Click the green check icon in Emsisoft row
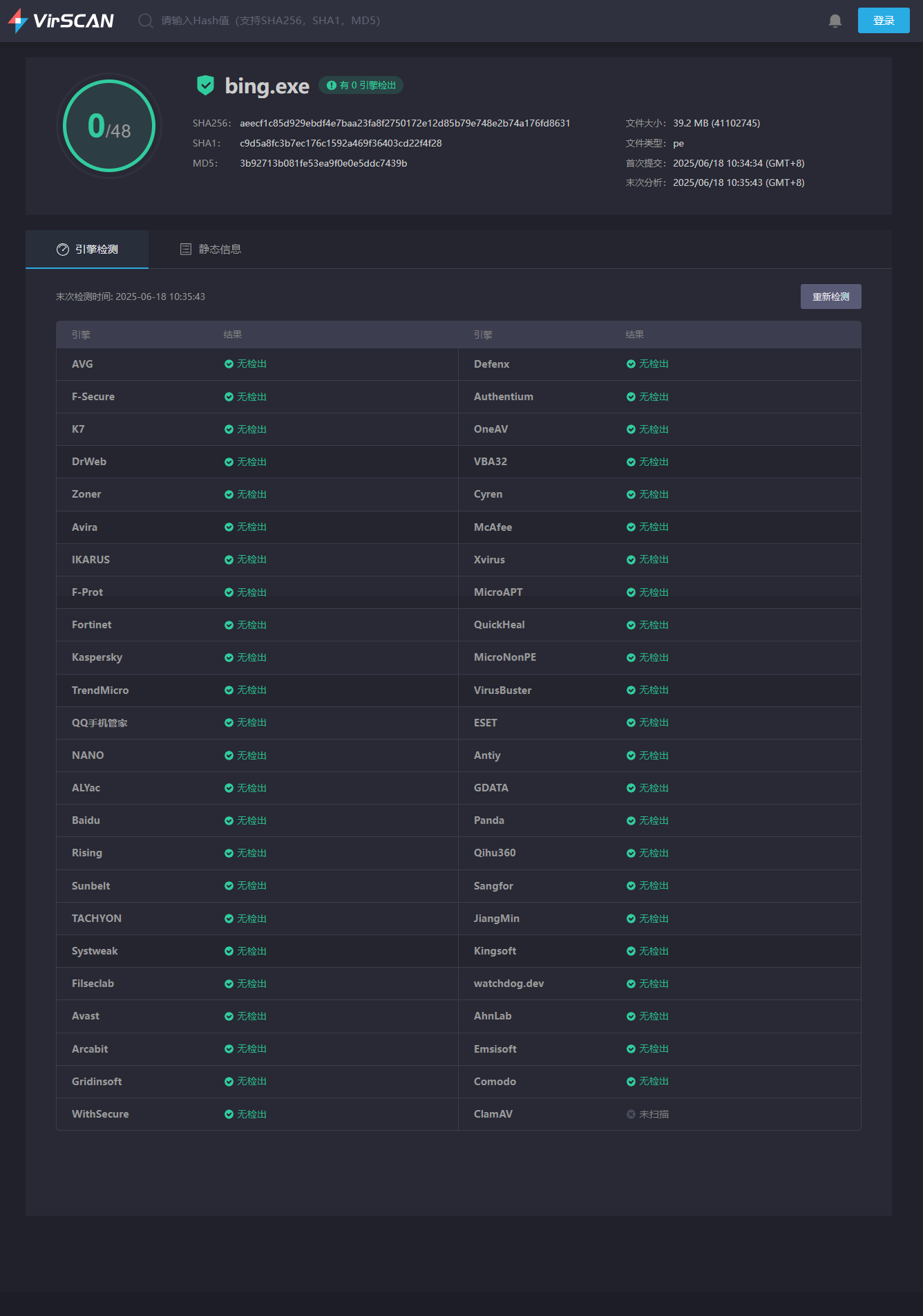The height and width of the screenshot is (1316, 923). pyautogui.click(x=631, y=1049)
